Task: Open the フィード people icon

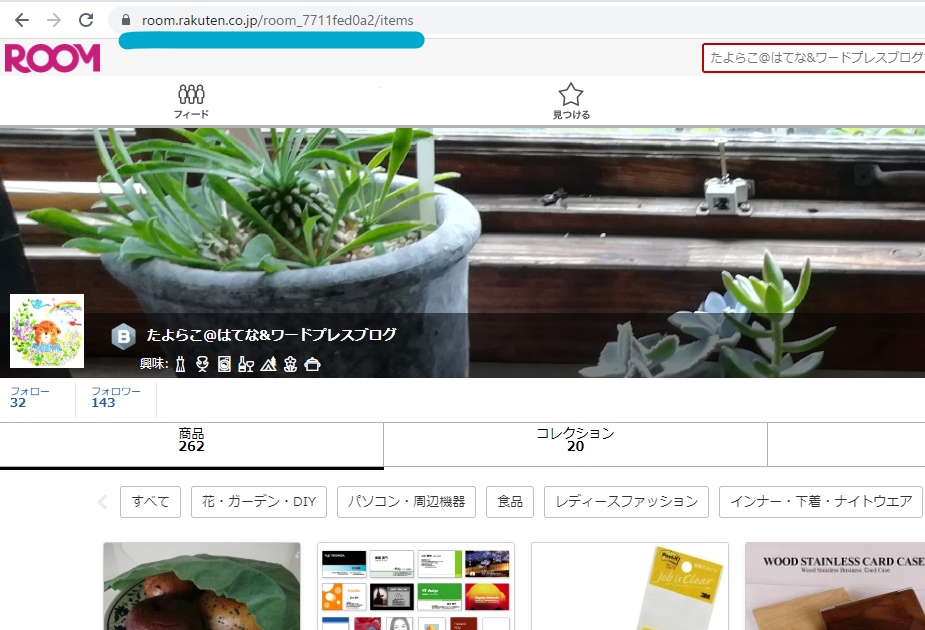Action: (191, 101)
